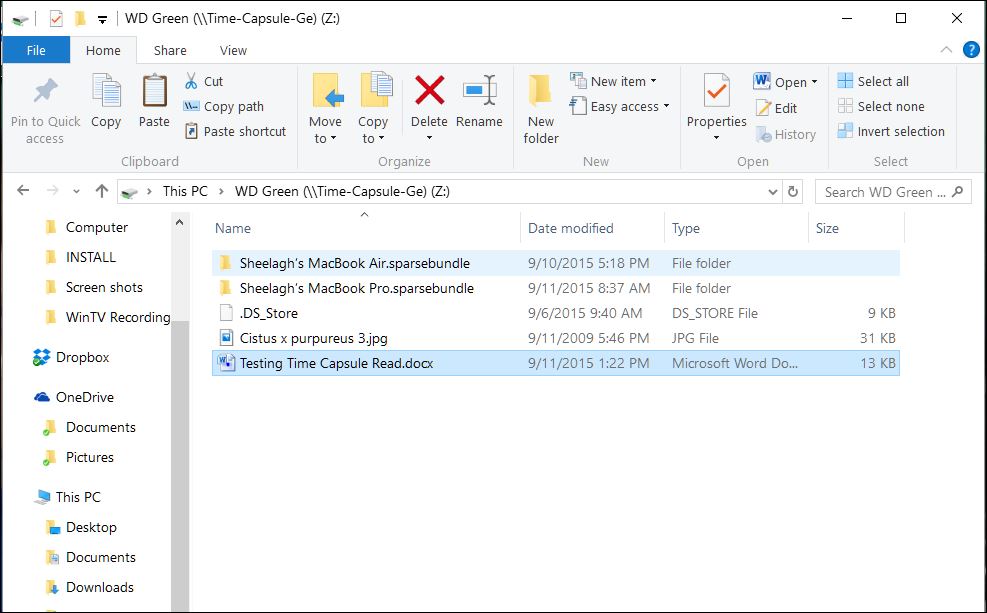Click the red Delete X icon
The width and height of the screenshot is (987, 613).
(x=429, y=91)
